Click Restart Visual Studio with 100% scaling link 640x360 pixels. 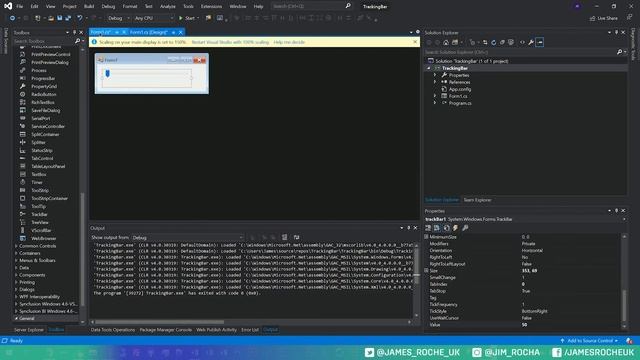tap(230, 42)
